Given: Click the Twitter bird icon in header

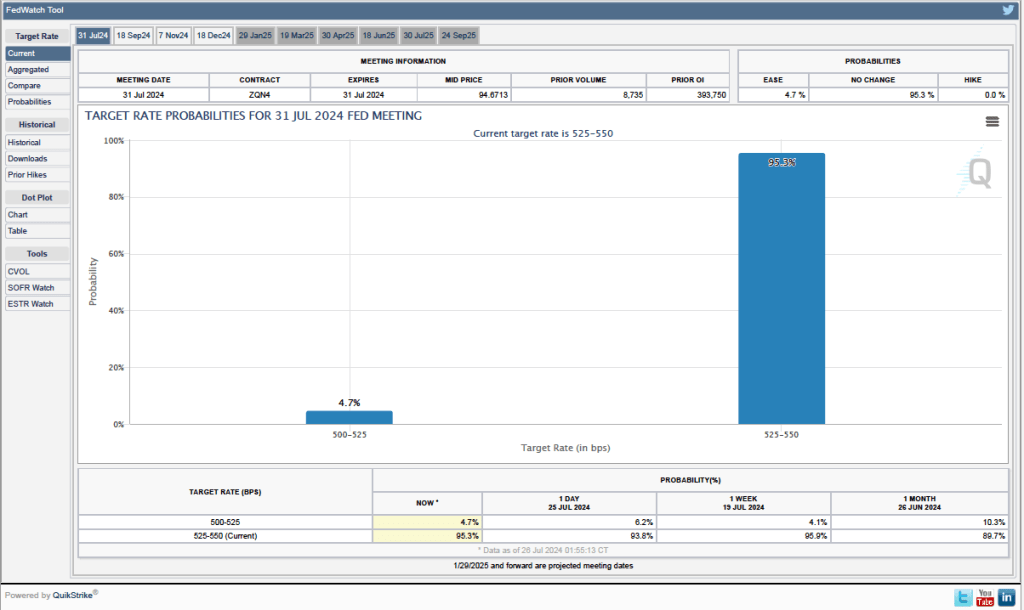Looking at the screenshot, I should (1008, 10).
